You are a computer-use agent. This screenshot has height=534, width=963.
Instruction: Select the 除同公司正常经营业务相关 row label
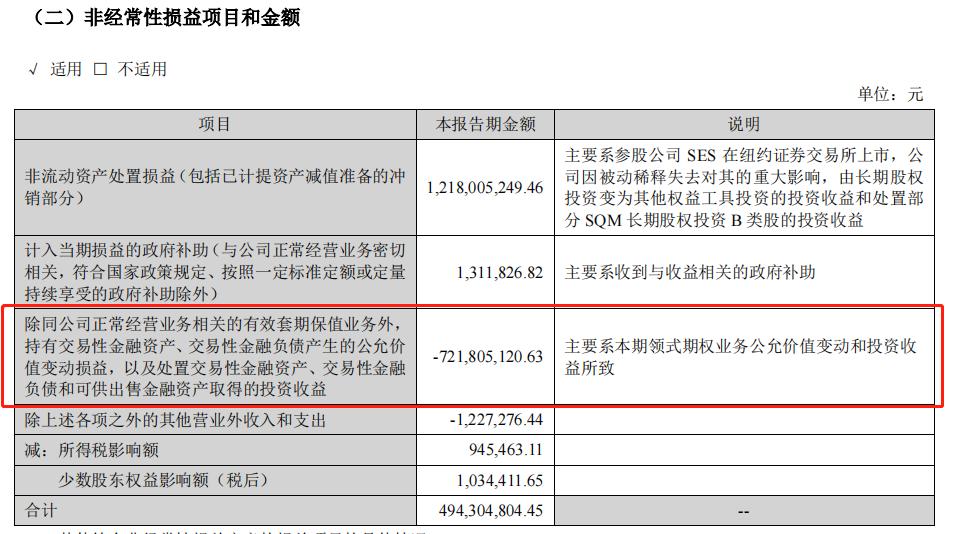click(215, 356)
